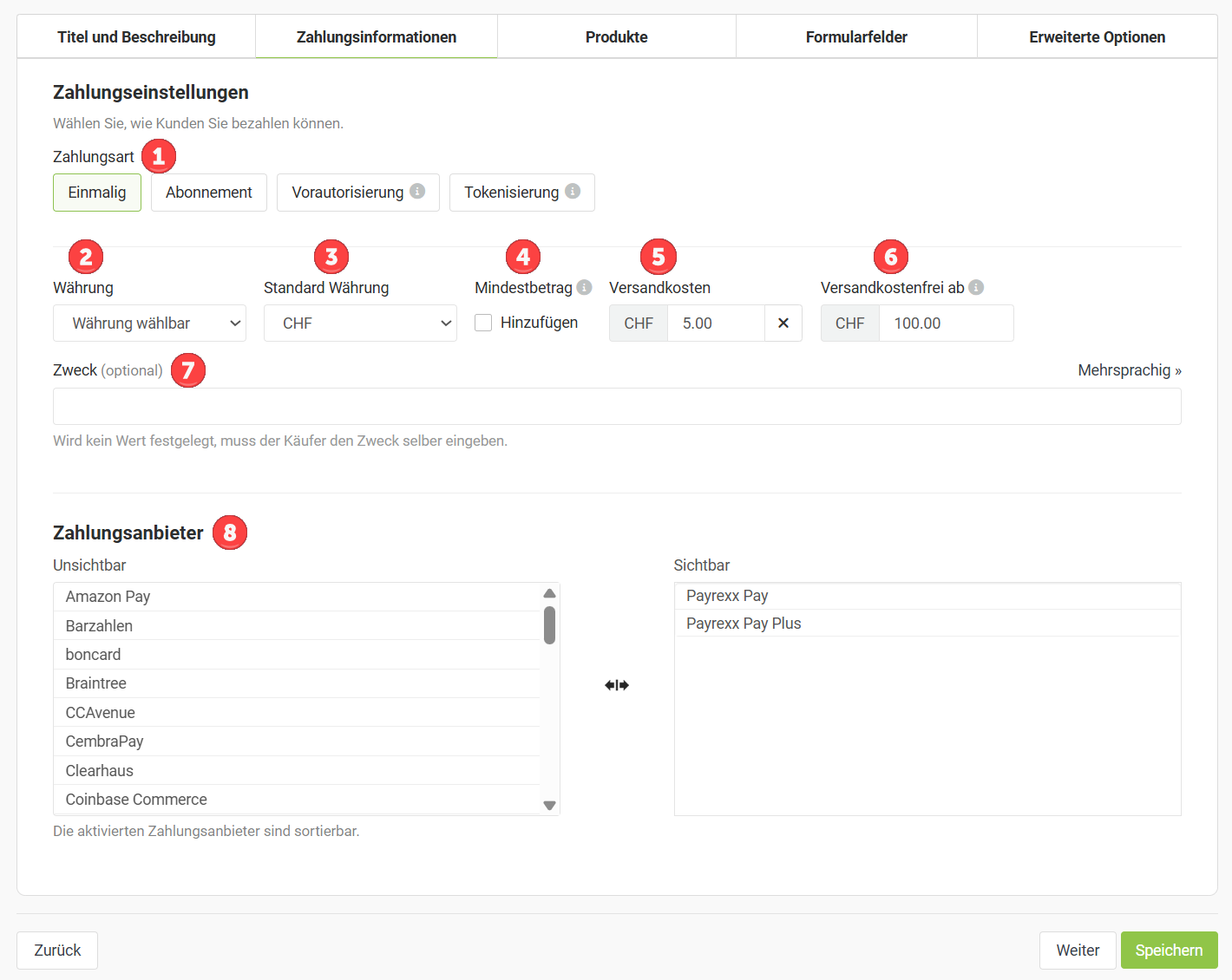Clear Versandkosten with the X icon
This screenshot has height=980, width=1232.
[783, 323]
